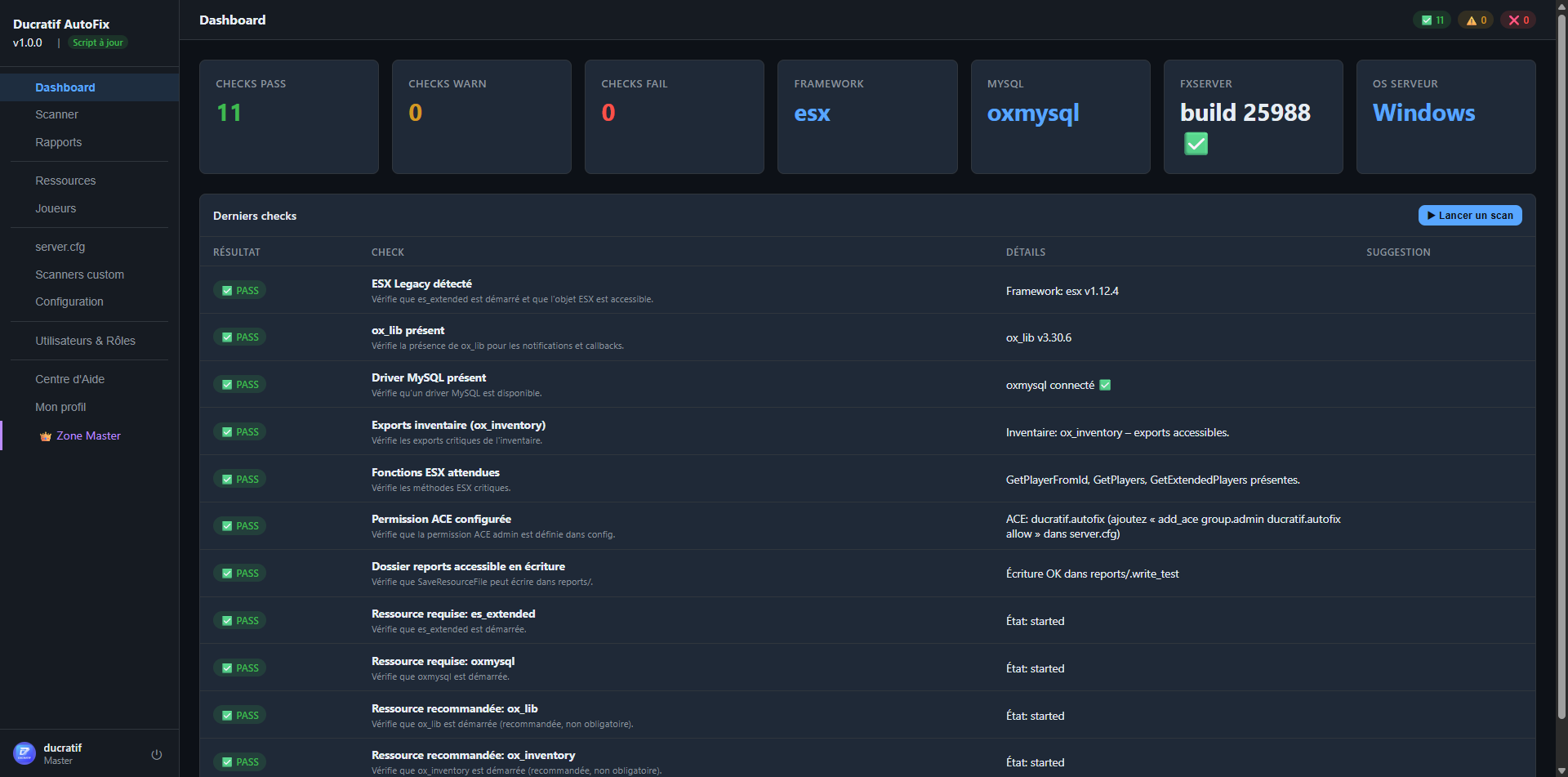1568x777 pixels.
Task: Click the green checks pass badge showing 11
Action: point(1432,20)
